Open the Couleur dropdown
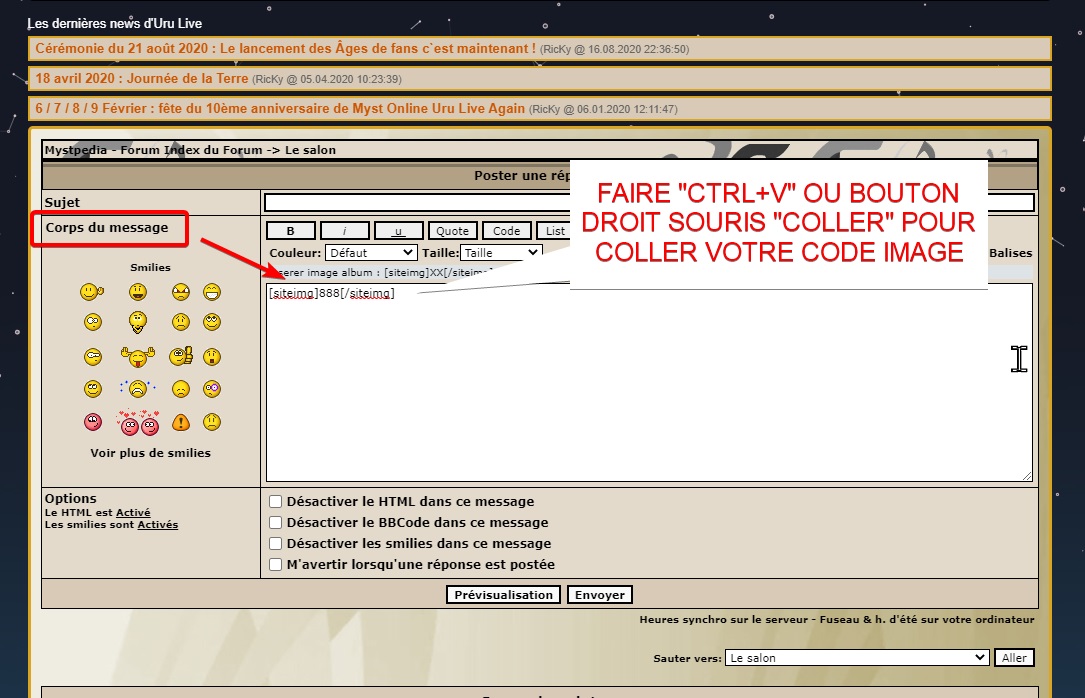This screenshot has height=698, width=1085. [371, 253]
